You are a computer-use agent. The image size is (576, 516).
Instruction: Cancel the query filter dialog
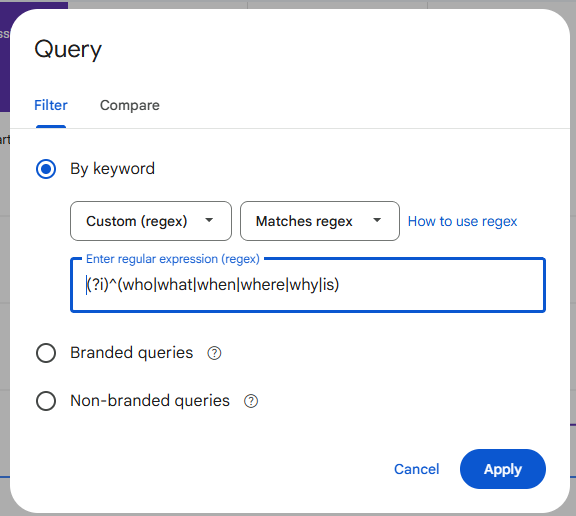[417, 469]
